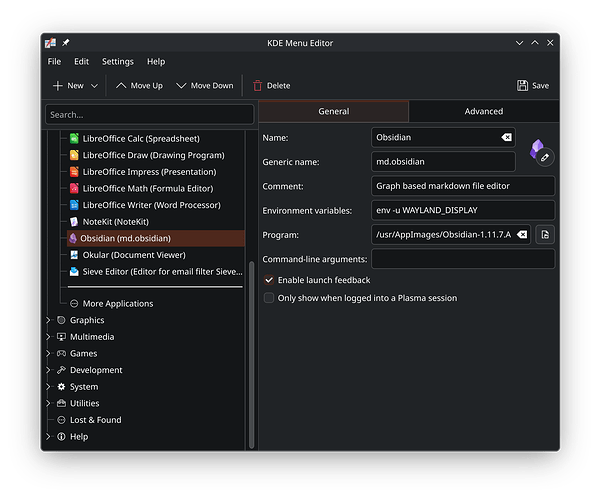The image size is (601, 500).
Task: Toggle the pin icon in the title bar
Action: [x=66, y=43]
